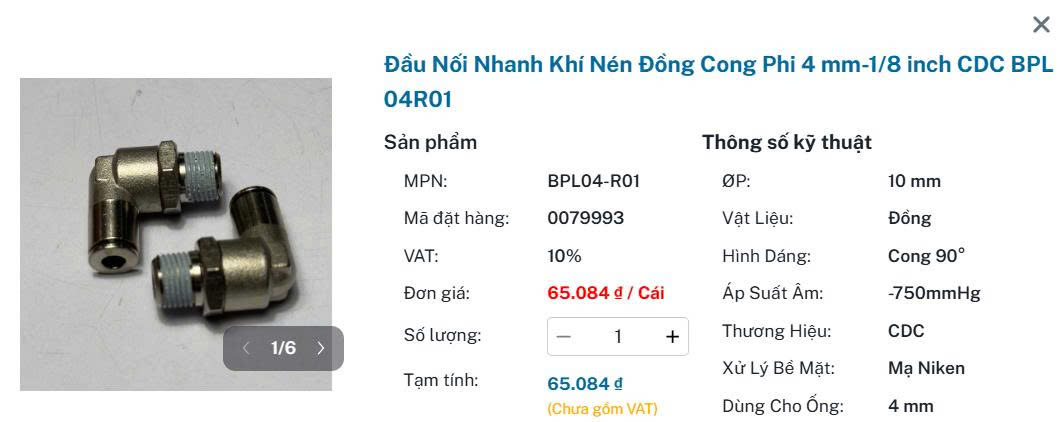Click subtotal amount 65.084 đ

[585, 383]
